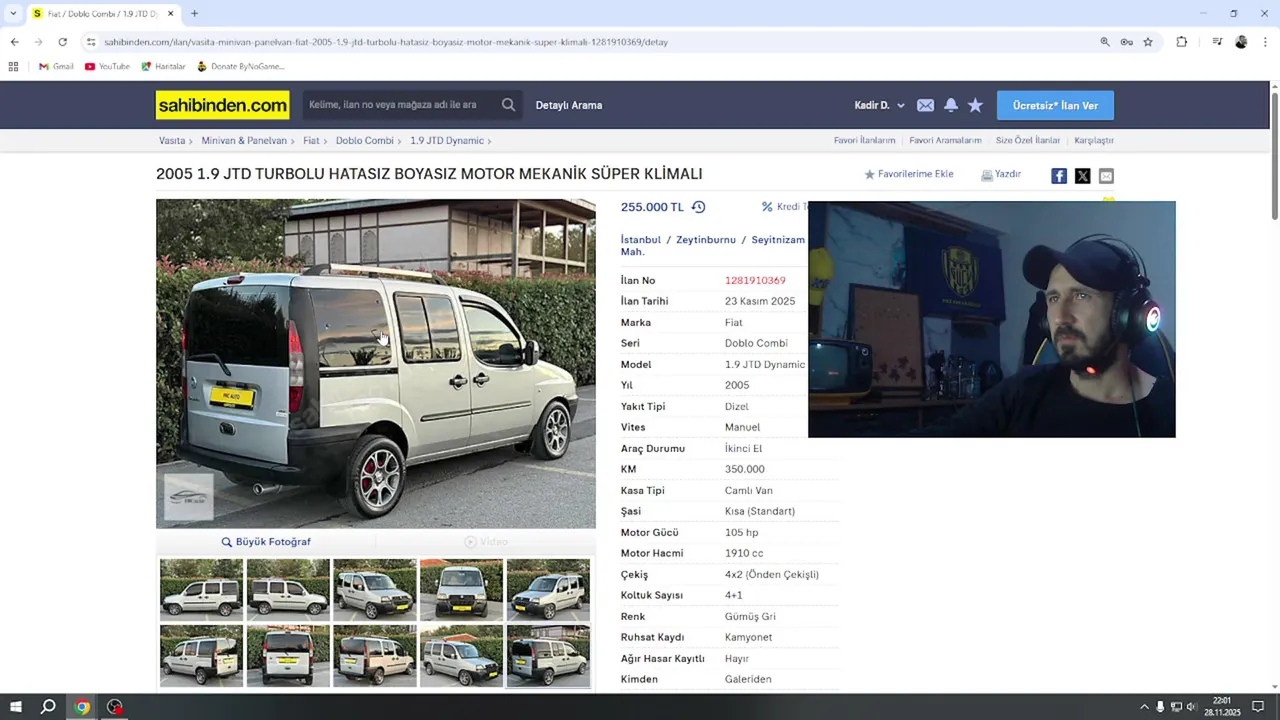Click Büyük Fotoğraf tab
This screenshot has height=720, width=1280.
point(266,542)
